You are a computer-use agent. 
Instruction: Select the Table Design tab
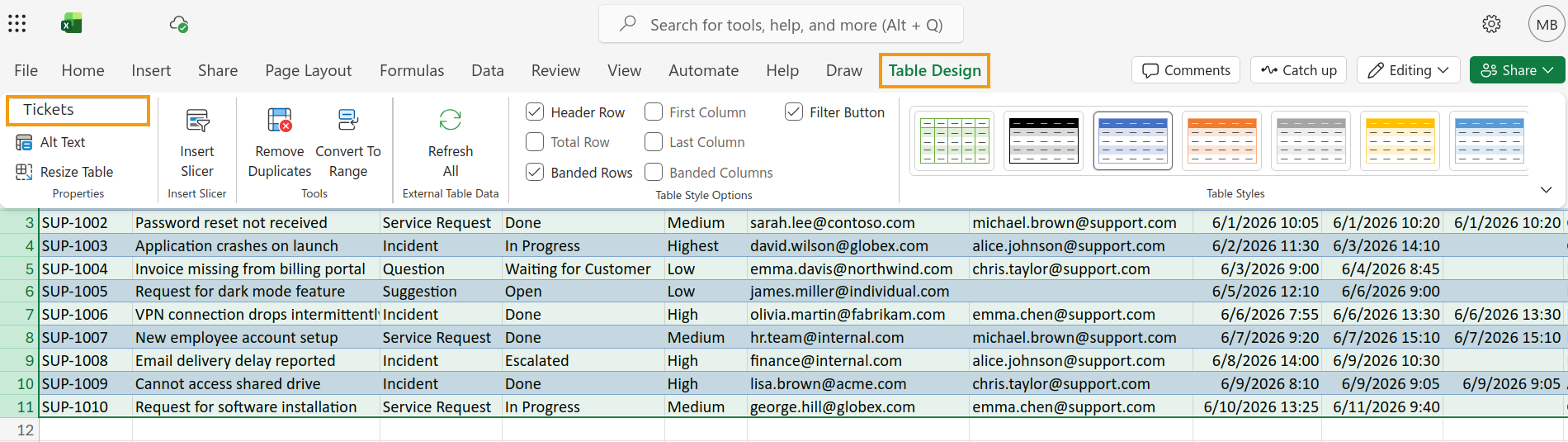(x=934, y=70)
